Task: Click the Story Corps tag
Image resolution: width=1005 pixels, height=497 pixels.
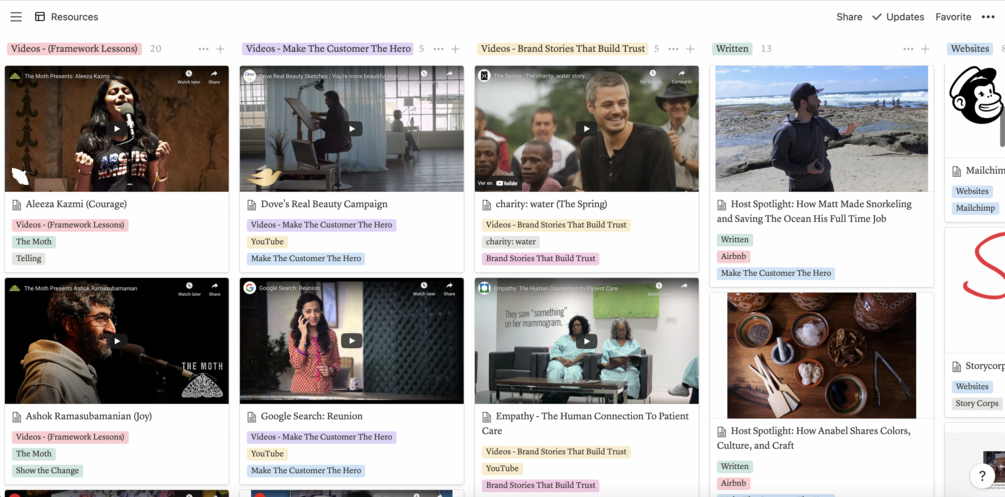Action: (x=977, y=403)
